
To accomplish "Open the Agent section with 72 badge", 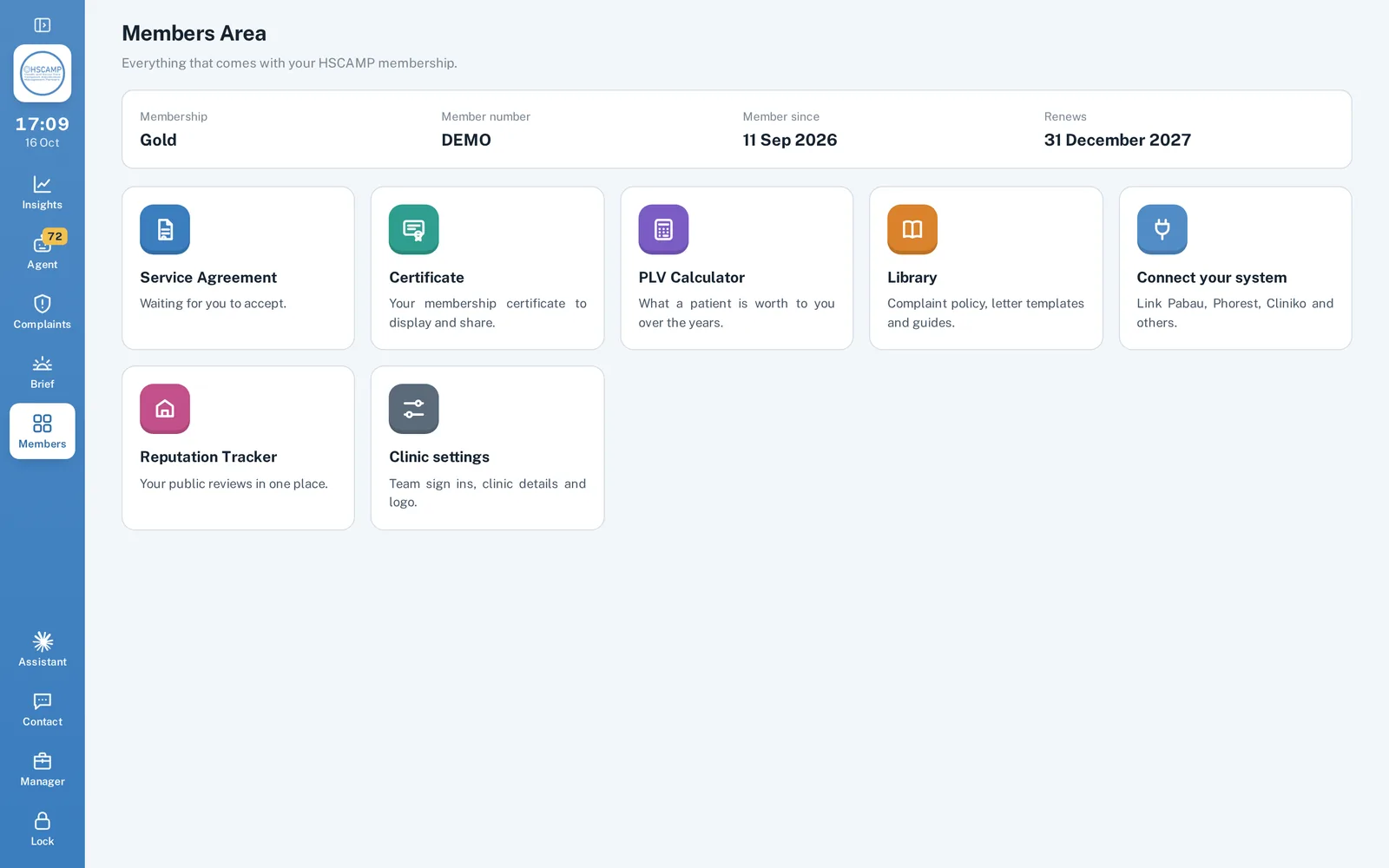I will [x=43, y=253].
